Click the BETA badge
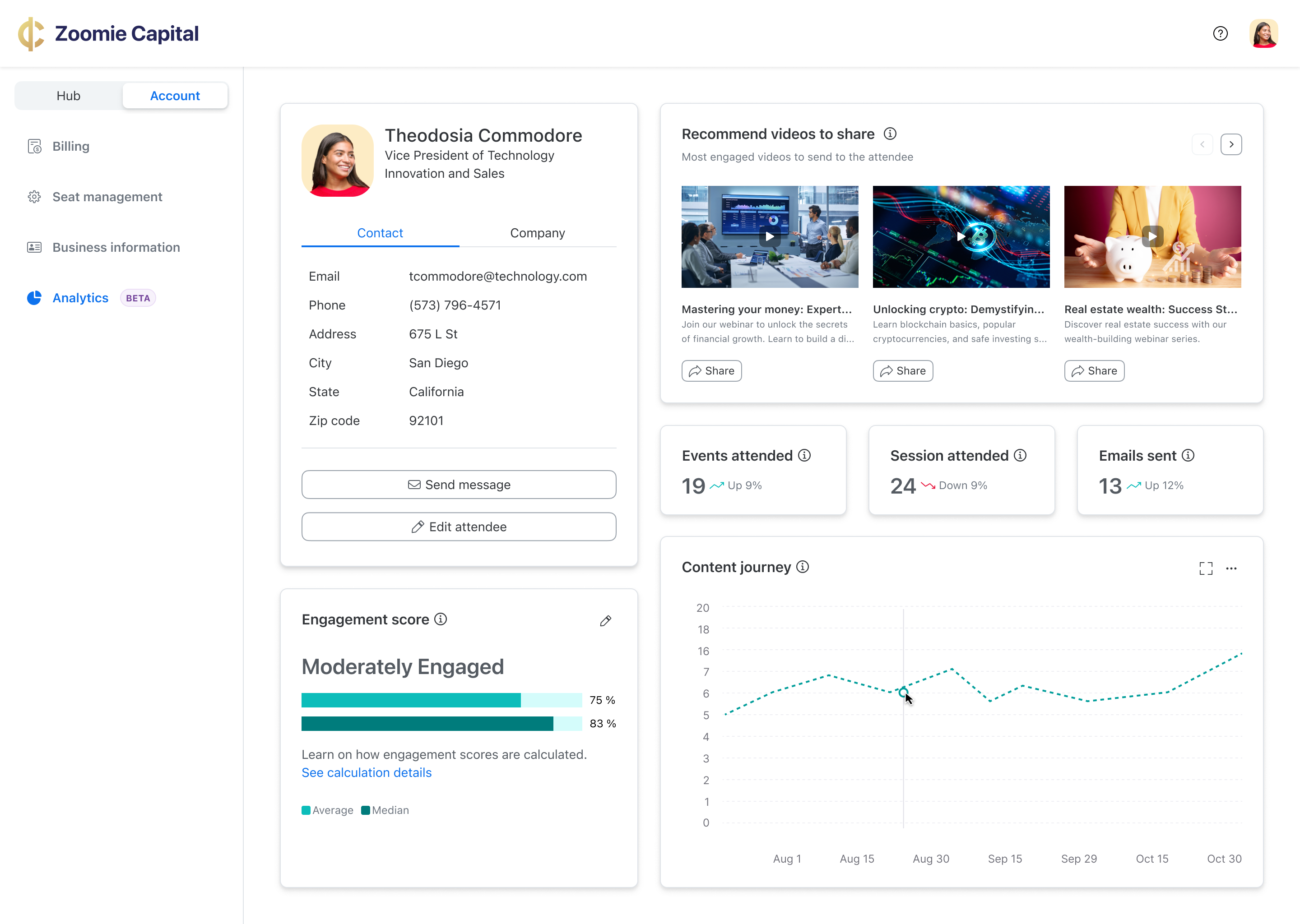This screenshot has height=924, width=1300. (138, 298)
